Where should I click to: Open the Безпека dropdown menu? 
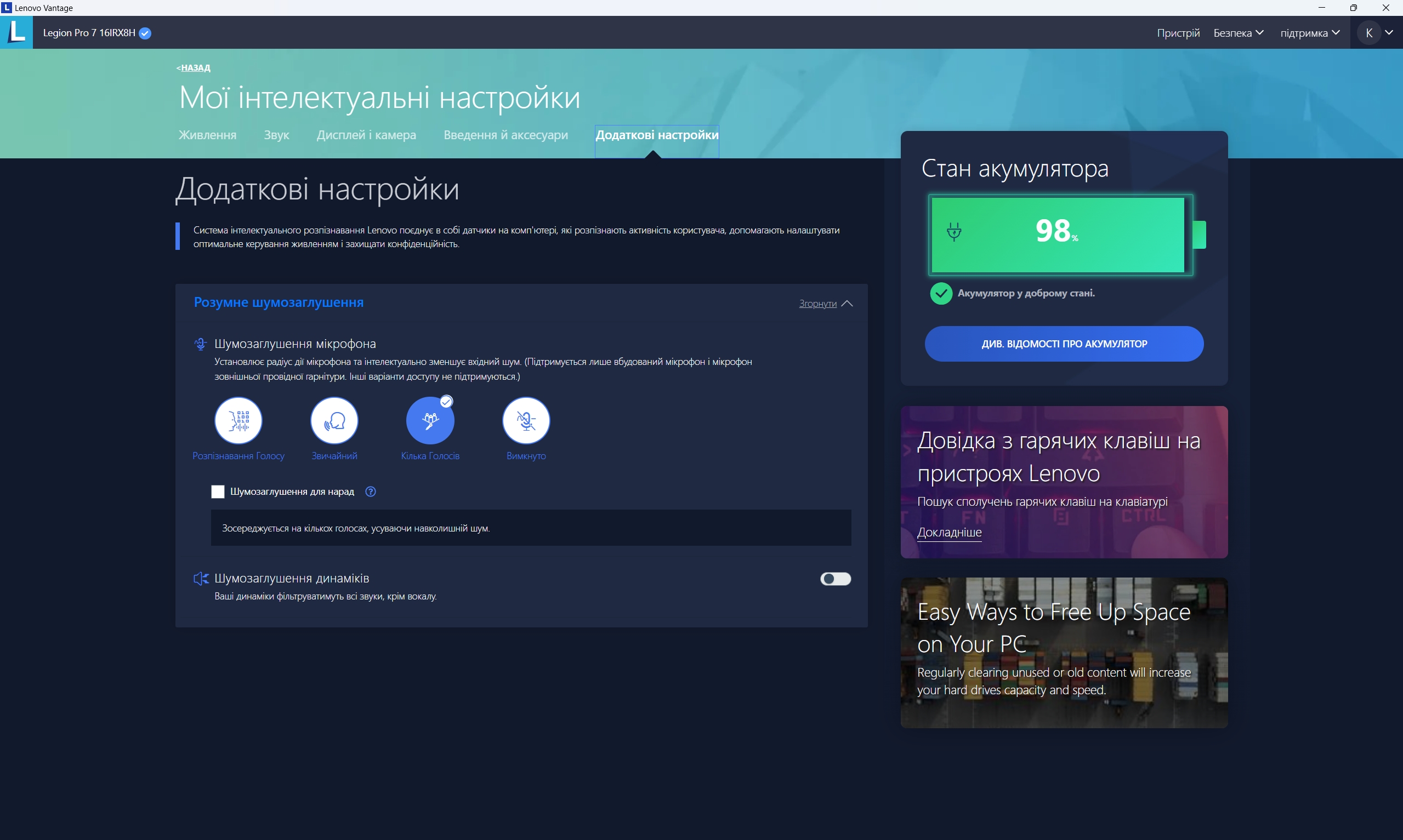point(1238,33)
